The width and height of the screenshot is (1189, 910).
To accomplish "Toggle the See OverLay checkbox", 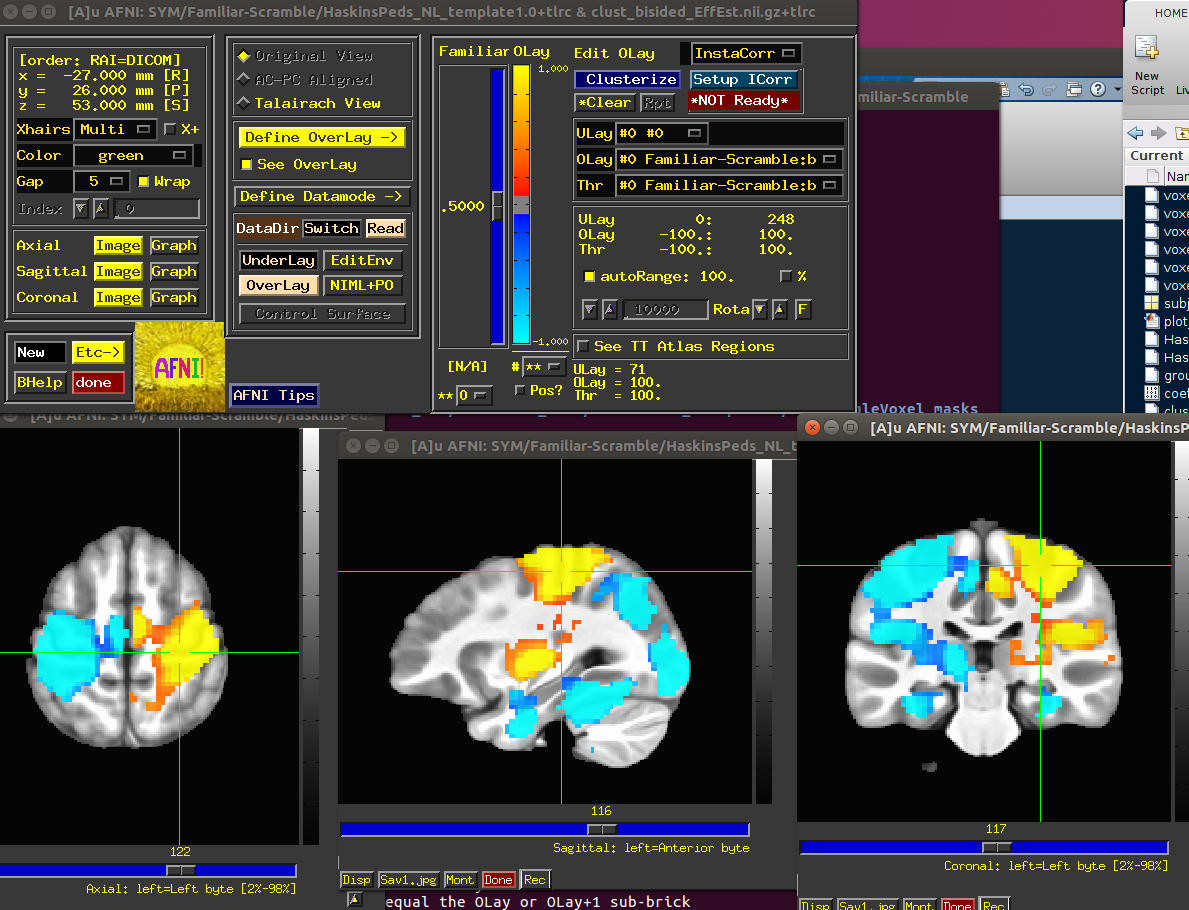I will [246, 165].
